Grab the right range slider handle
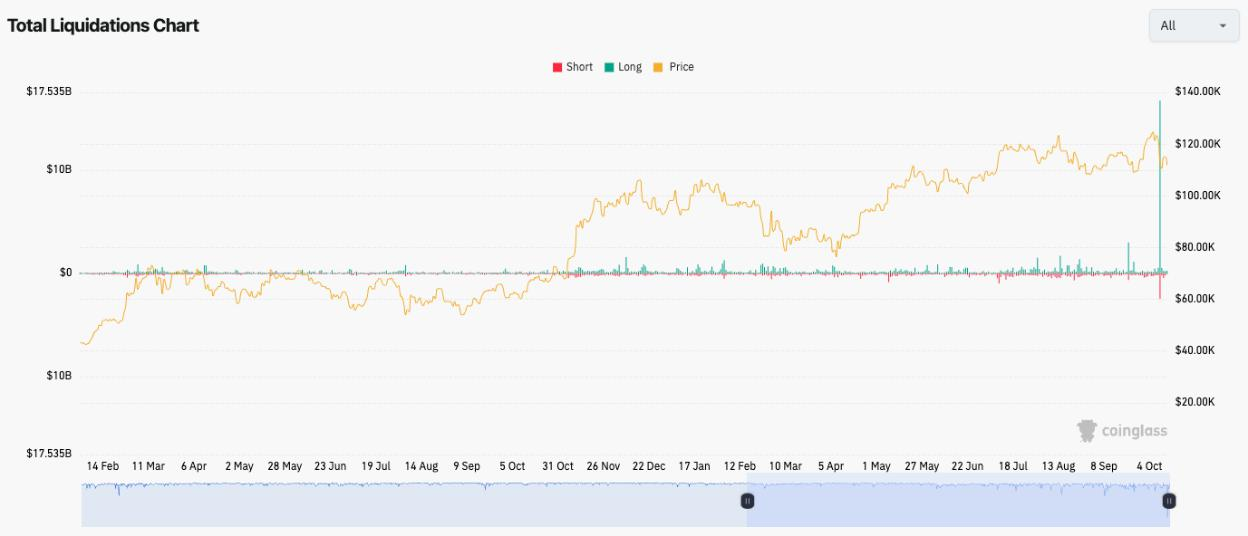 click(1168, 500)
